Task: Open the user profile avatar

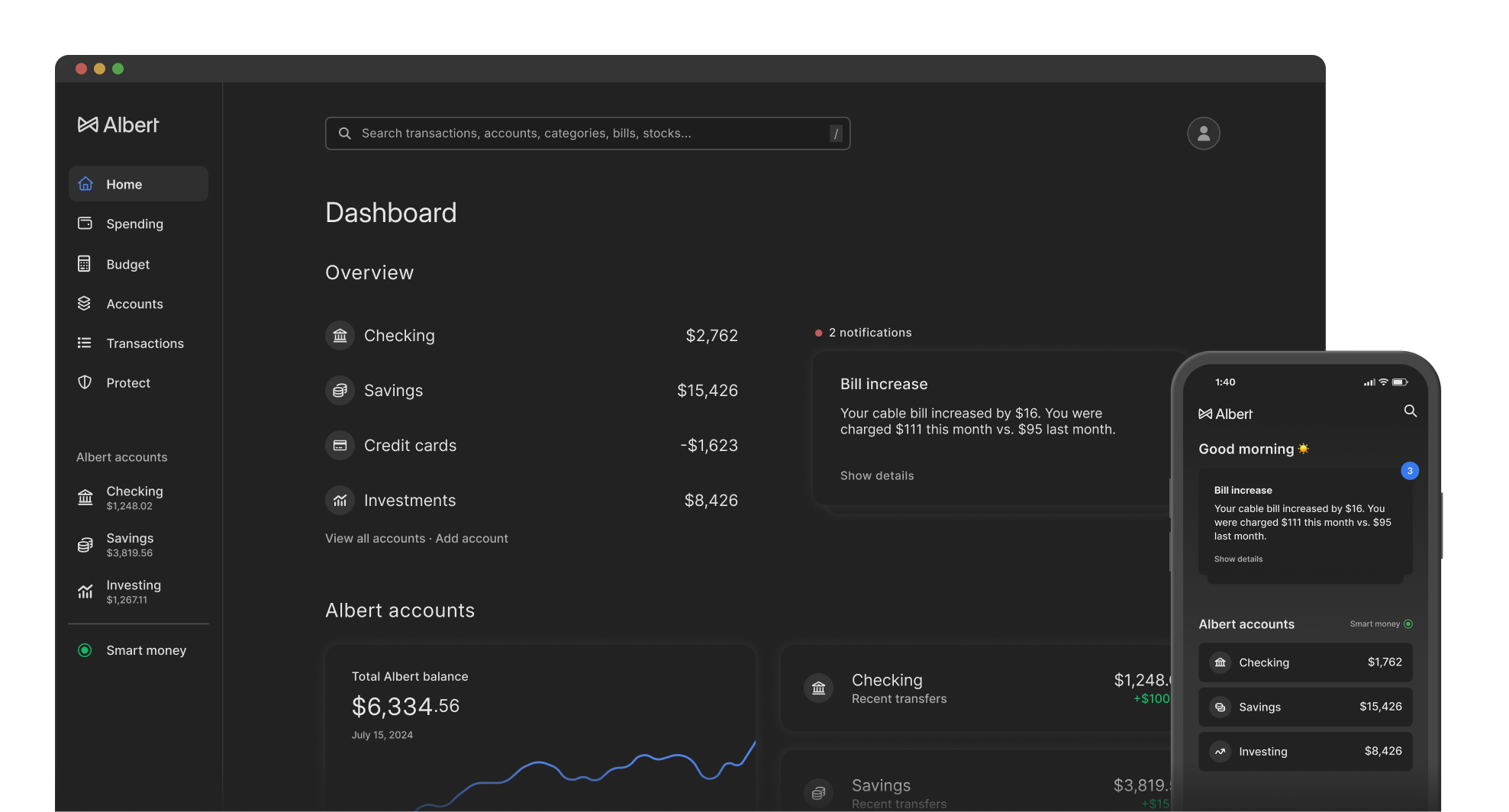Action: [1204, 134]
